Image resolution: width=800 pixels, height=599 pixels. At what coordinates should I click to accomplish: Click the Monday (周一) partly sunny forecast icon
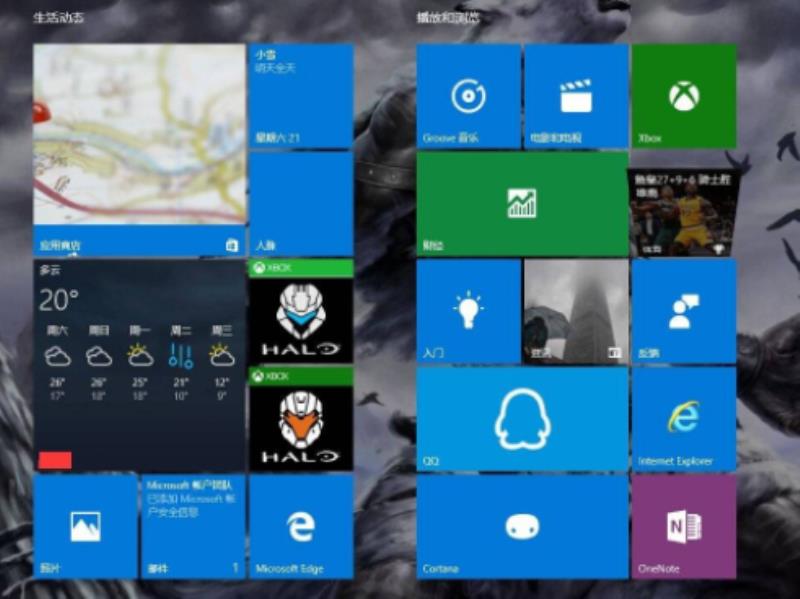140,356
